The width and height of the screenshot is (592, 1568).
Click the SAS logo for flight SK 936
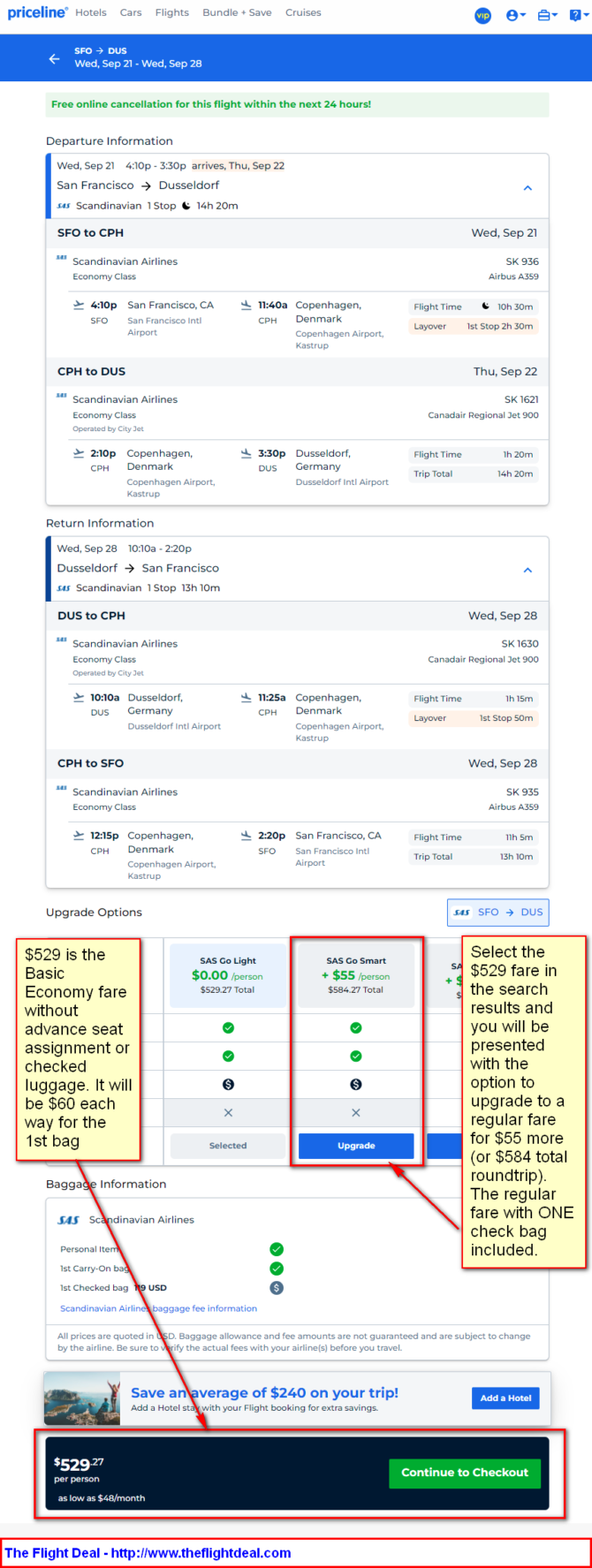tap(62, 258)
